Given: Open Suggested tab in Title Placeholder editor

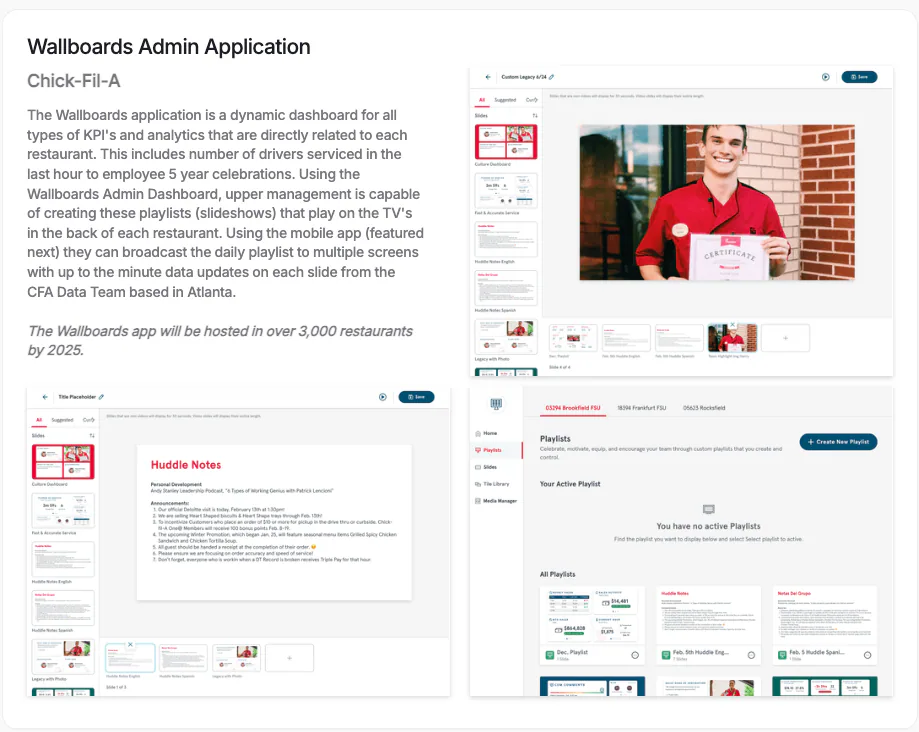Looking at the screenshot, I should coord(62,420).
